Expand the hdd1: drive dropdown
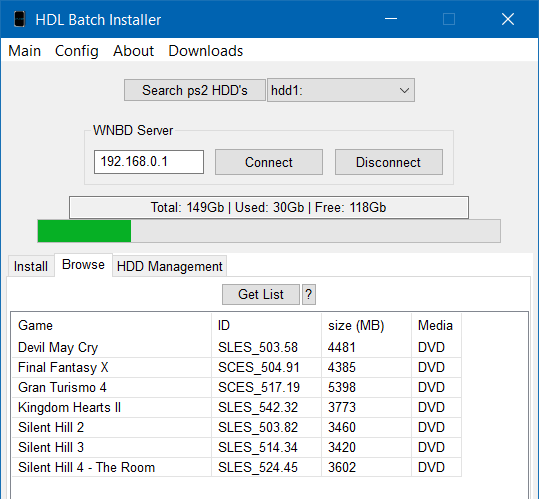This screenshot has width=539, height=499. (341, 90)
